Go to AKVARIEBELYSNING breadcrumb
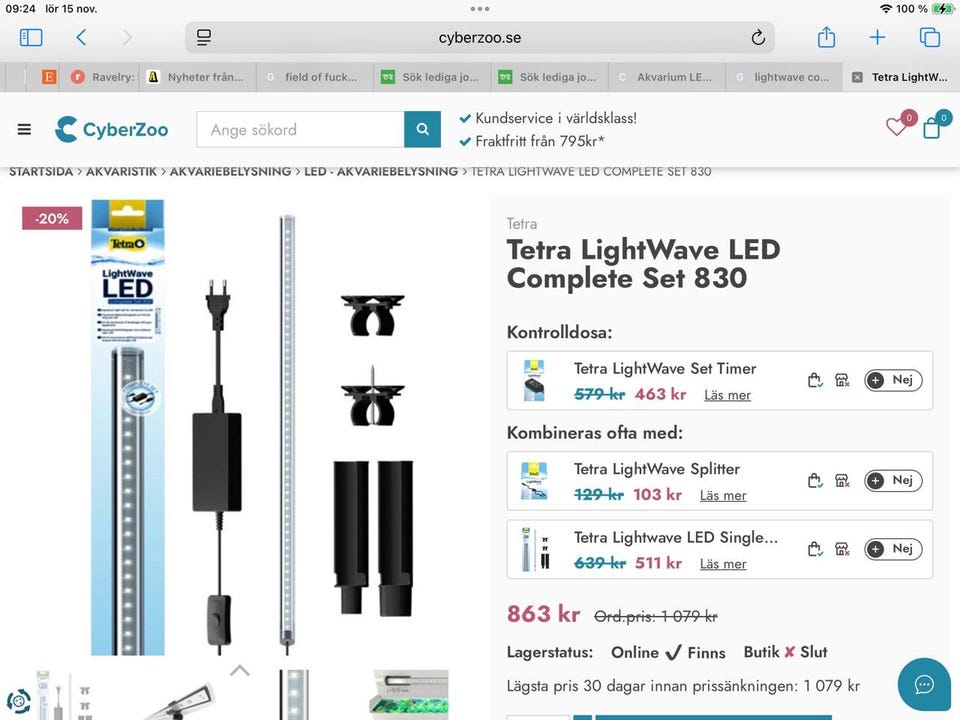 (230, 171)
